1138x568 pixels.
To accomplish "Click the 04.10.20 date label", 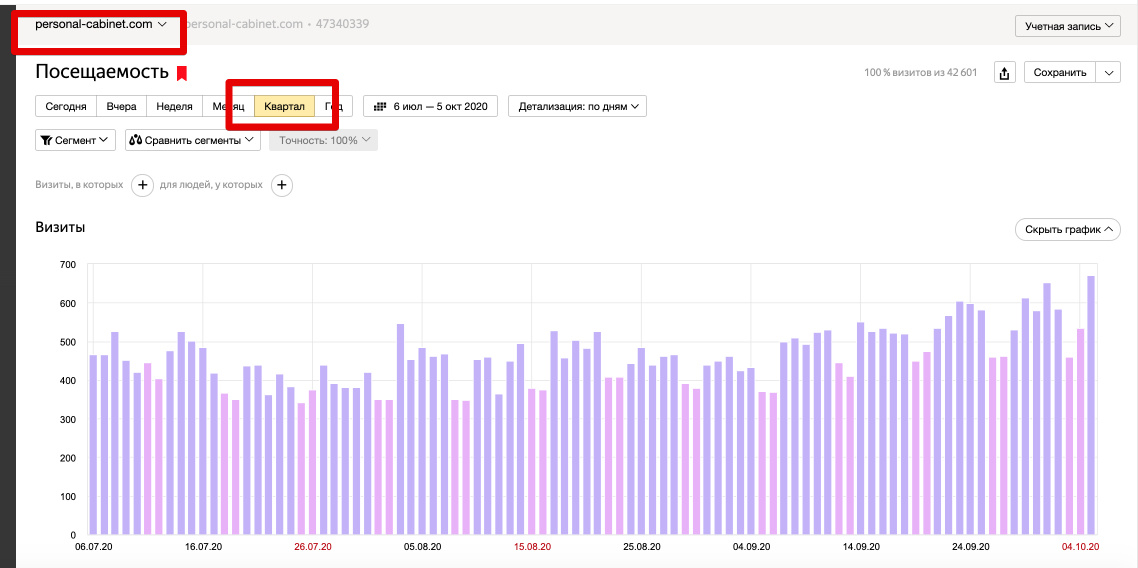I will point(1081,546).
